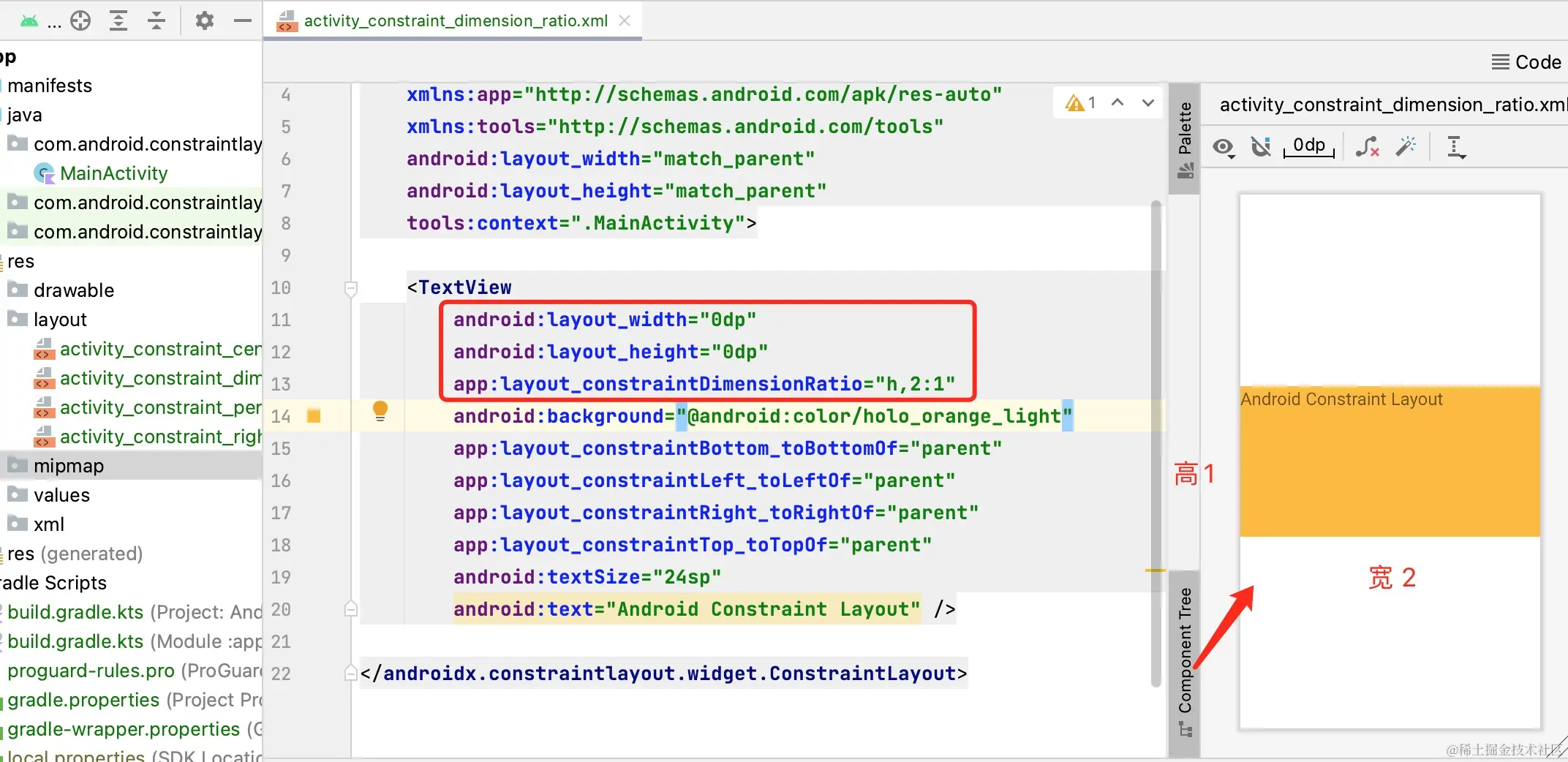Go to next highlighted problem arrow

click(1148, 102)
